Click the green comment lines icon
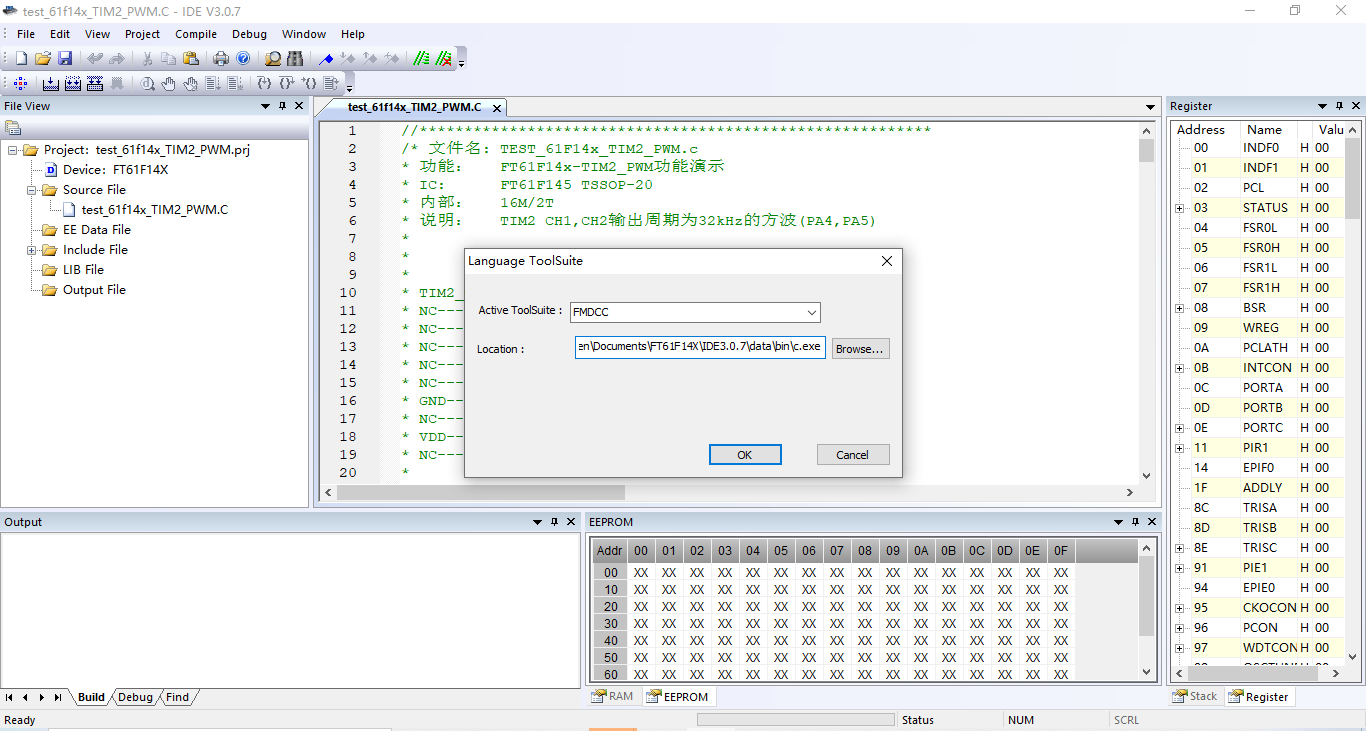Viewport: 1366px width, 731px height. [x=422, y=59]
